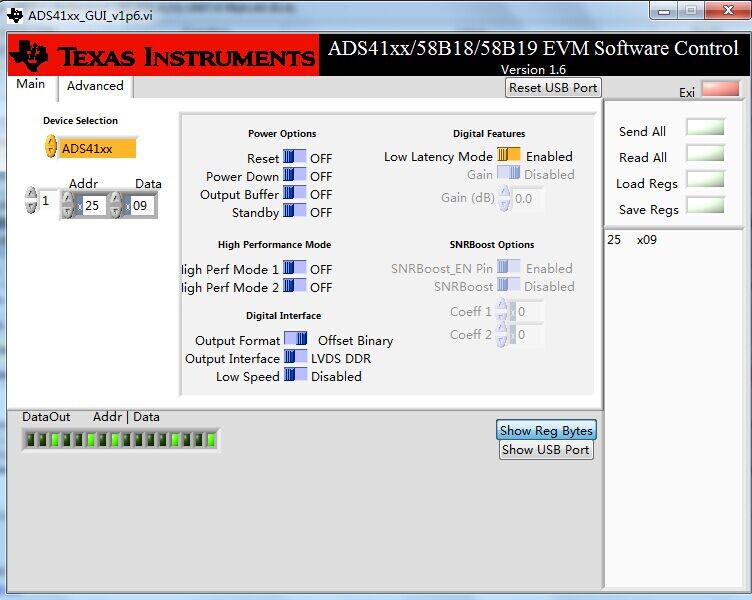
Task: Click the Texas Instruments logo banner
Action: (x=164, y=56)
